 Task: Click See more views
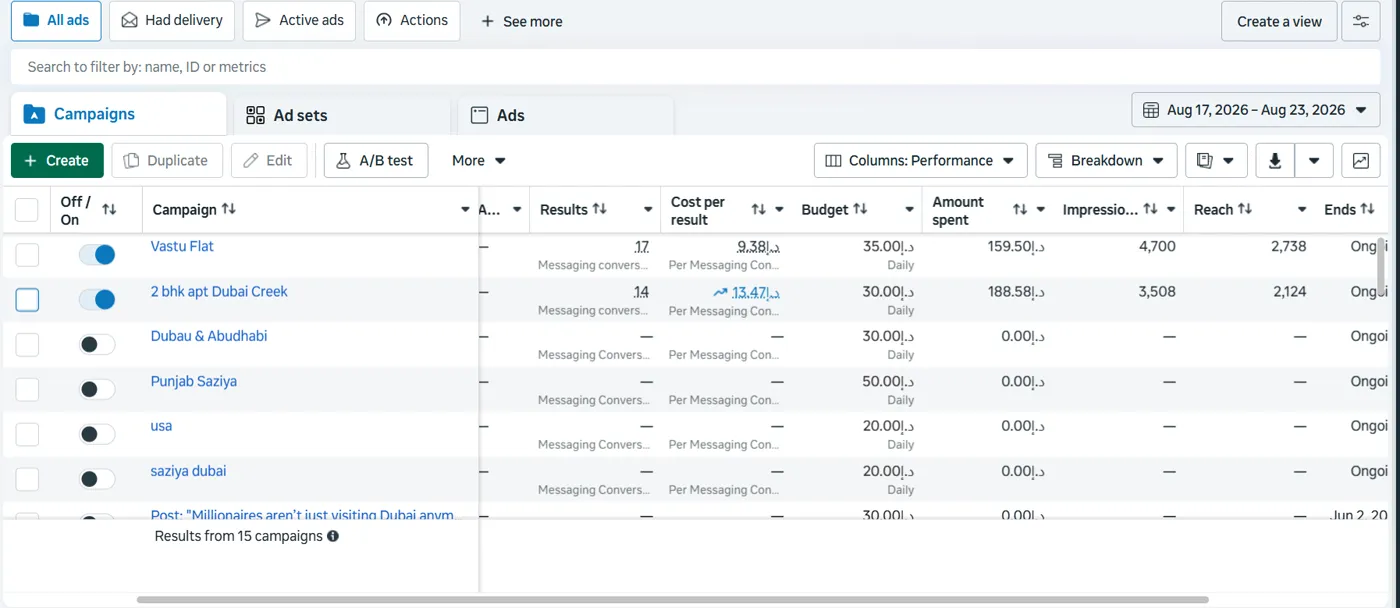(x=521, y=21)
